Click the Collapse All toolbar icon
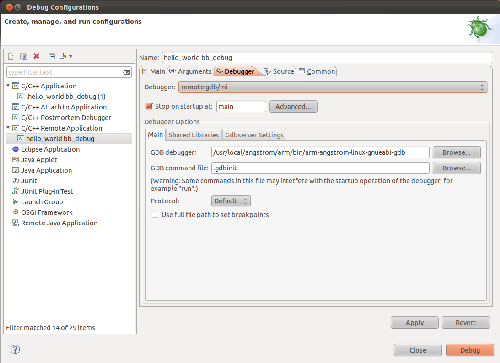500x363 pixels. coord(52,56)
